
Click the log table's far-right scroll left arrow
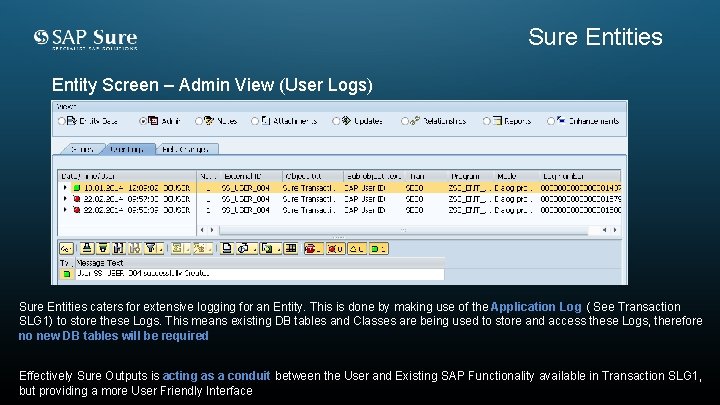click(x=604, y=230)
